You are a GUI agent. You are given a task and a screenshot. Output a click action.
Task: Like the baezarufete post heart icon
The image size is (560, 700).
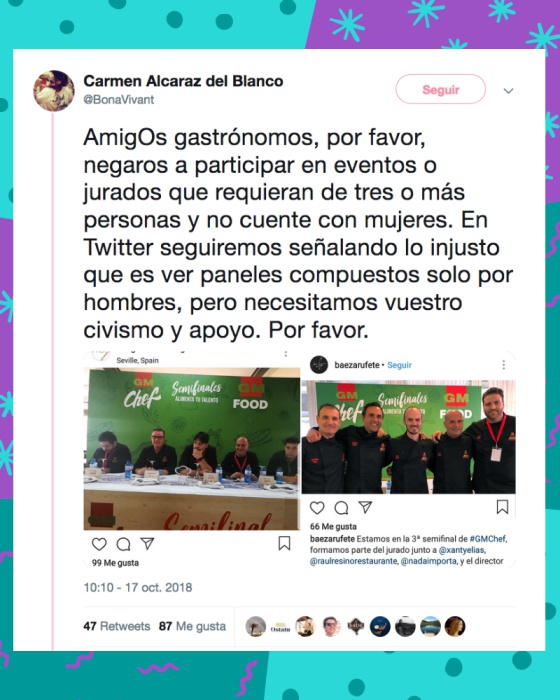coord(317,508)
